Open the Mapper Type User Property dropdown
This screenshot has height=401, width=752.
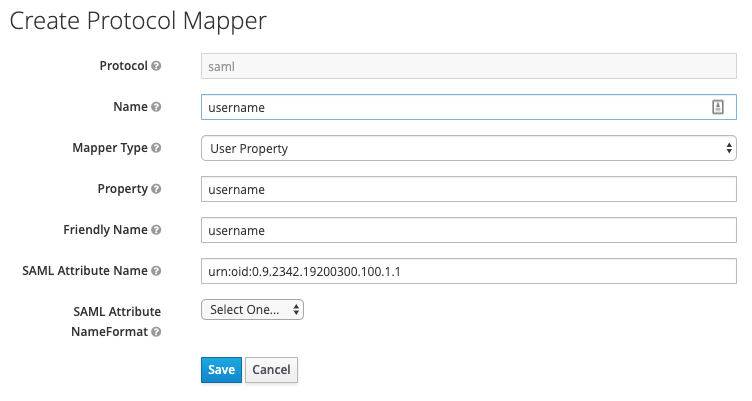469,148
